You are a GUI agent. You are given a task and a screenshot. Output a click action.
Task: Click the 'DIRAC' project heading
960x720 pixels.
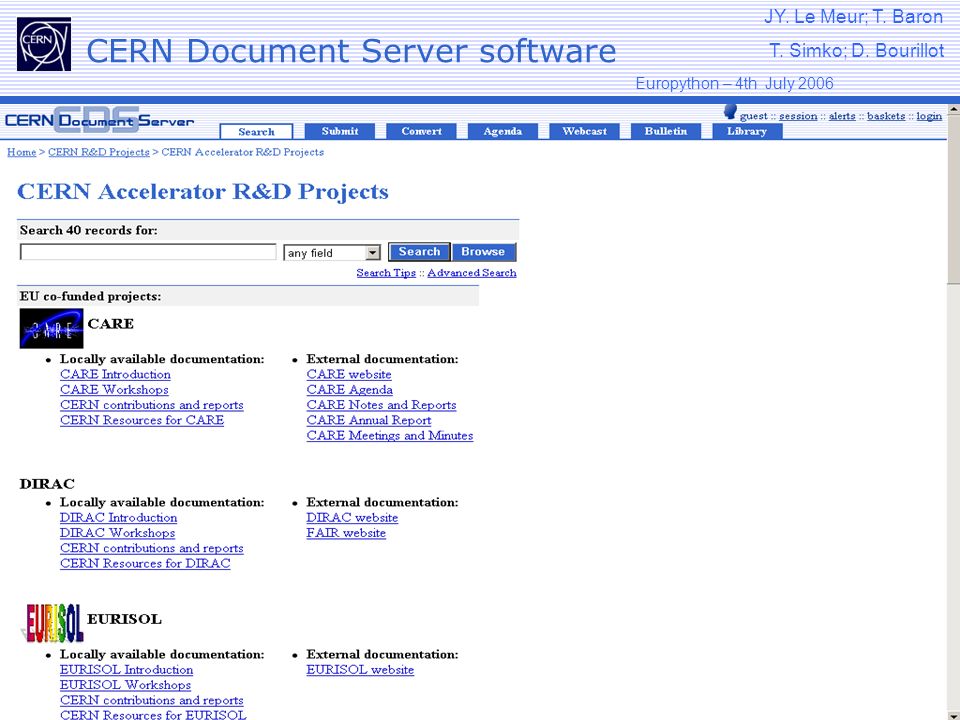pos(47,484)
